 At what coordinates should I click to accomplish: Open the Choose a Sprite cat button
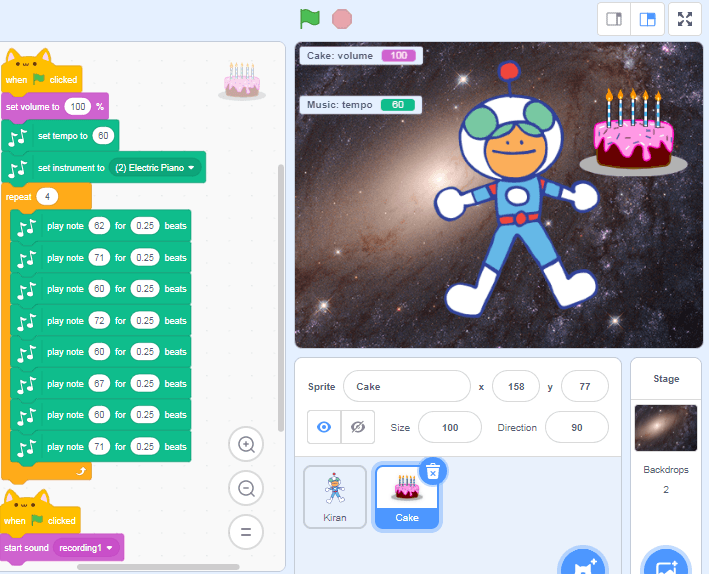(582, 563)
